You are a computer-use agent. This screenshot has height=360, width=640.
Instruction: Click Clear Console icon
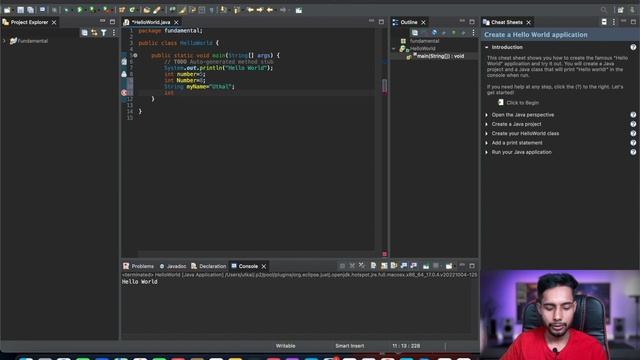373,266
